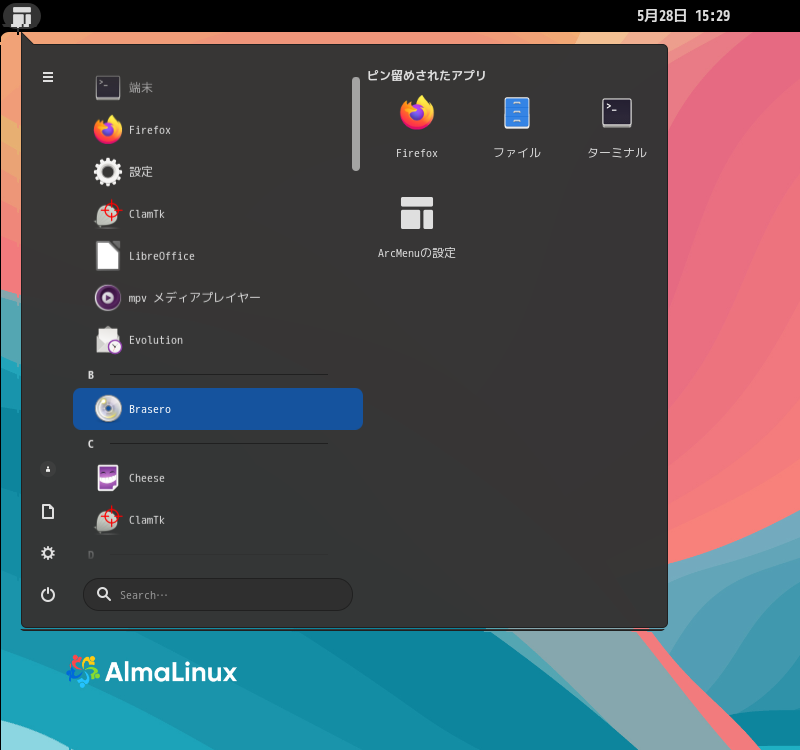Launch Cheese webcam app

[x=218, y=478]
